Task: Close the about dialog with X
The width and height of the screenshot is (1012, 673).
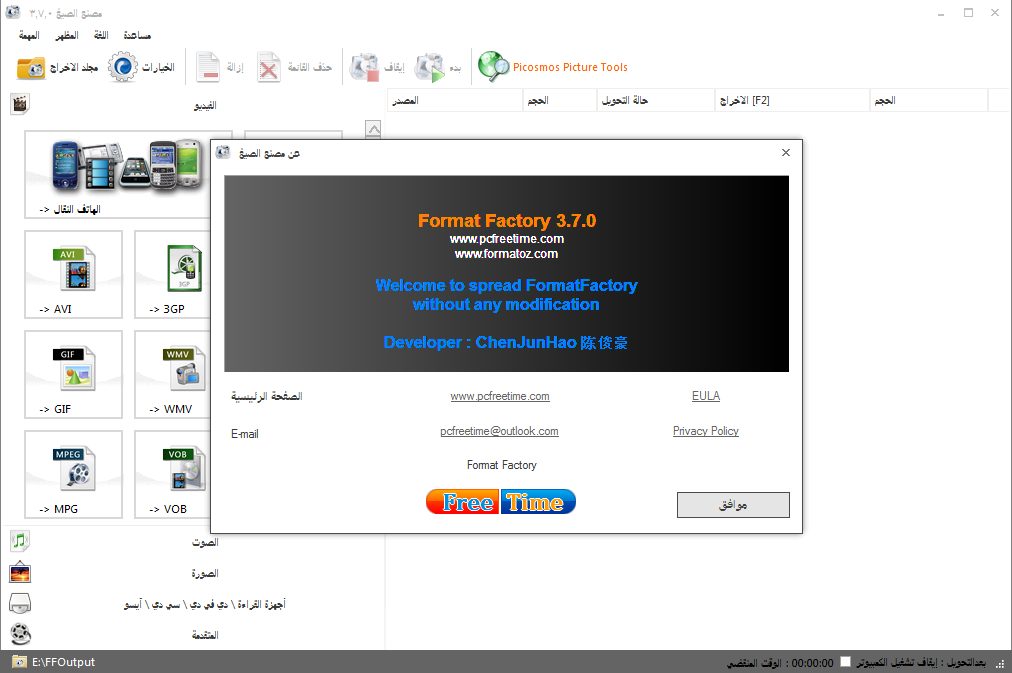Action: coord(785,152)
